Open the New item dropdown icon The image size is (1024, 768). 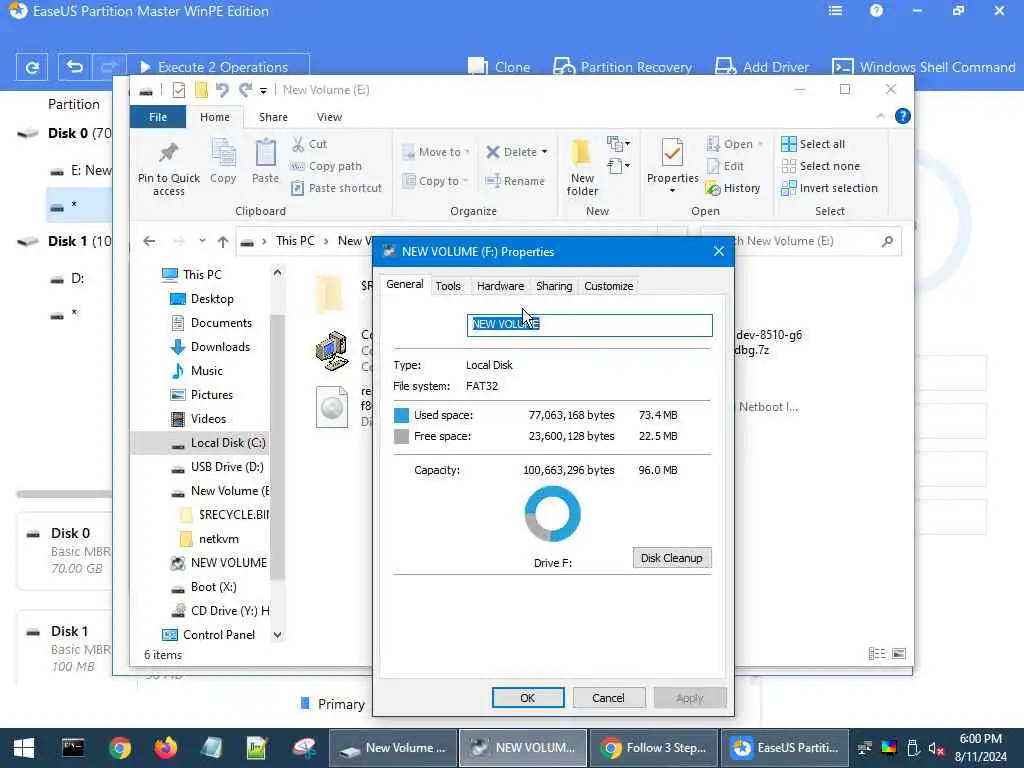[x=618, y=144]
